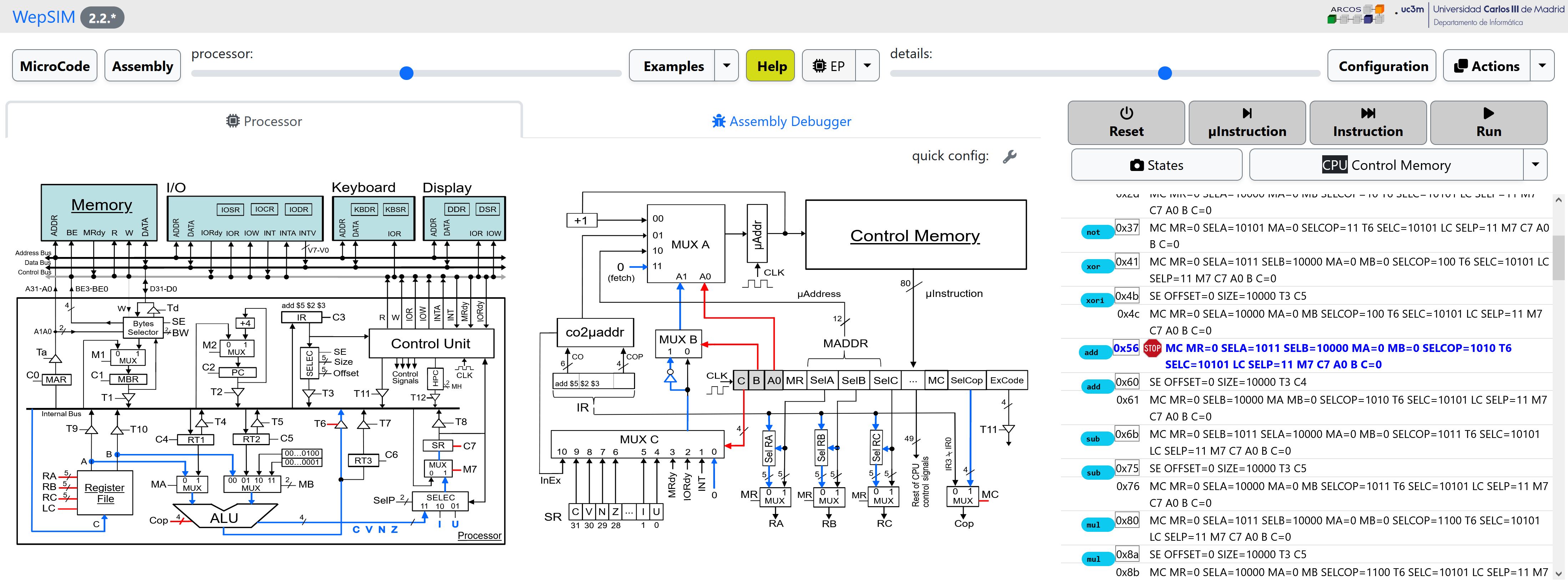Execute one Instruction via the fast-forward icon
1568x585 pixels.
coord(1368,113)
